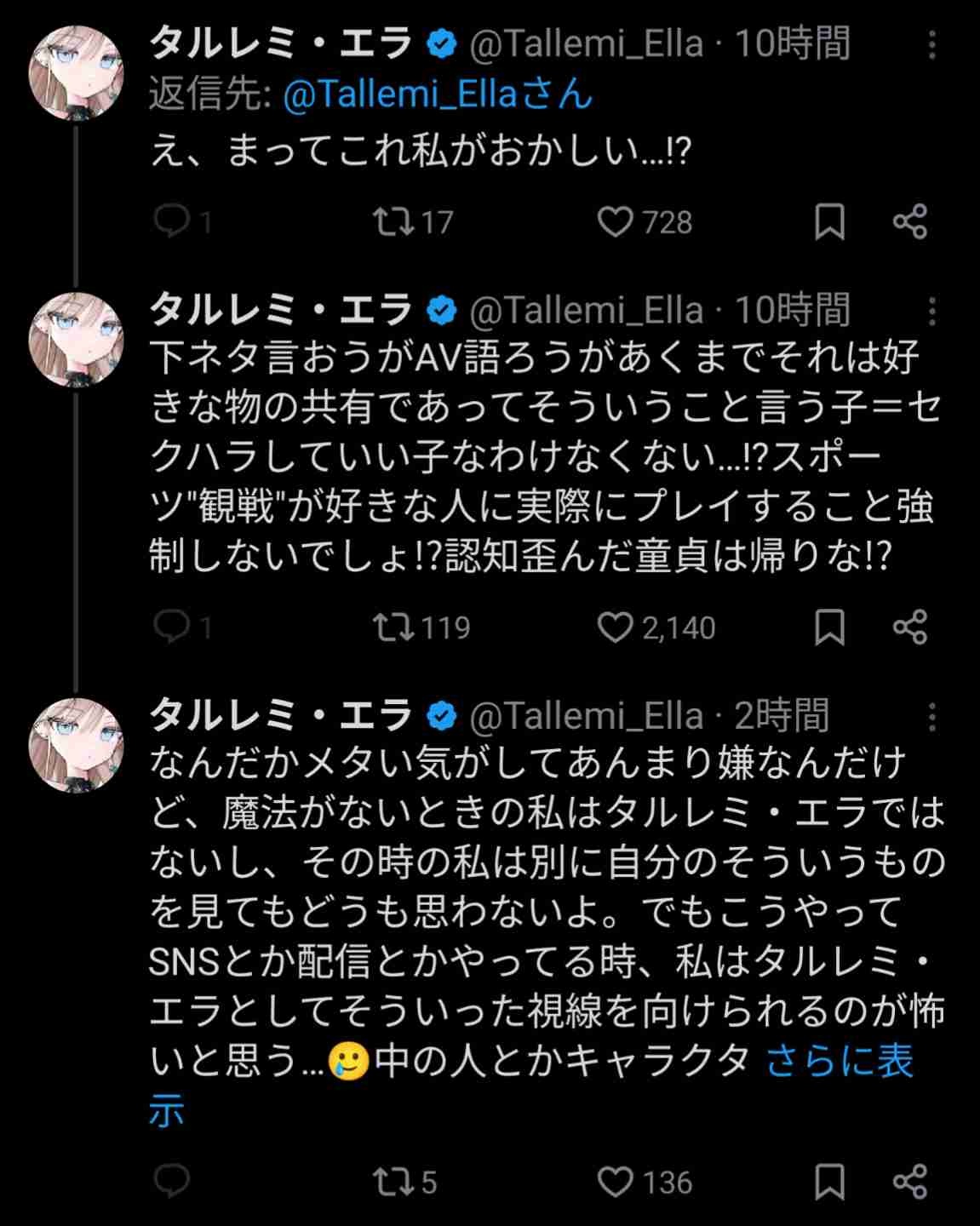The width and height of the screenshot is (980, 1226).
Task: Reply to the first tweet "え、まってこれ私がおかしい"
Action: click(x=171, y=221)
